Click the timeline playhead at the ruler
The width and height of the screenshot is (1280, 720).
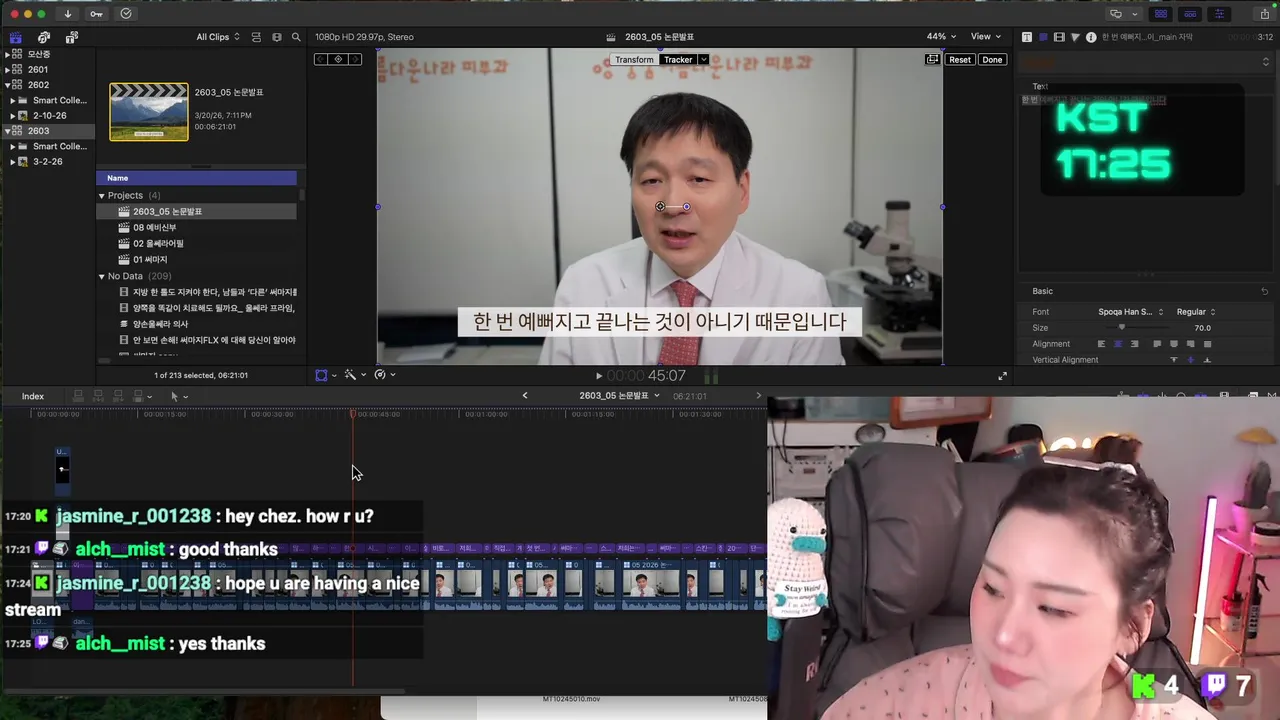[x=352, y=413]
